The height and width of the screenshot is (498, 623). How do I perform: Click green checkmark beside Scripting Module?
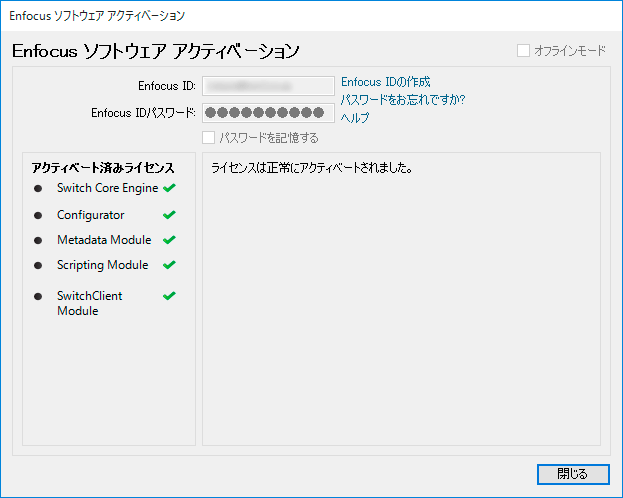[169, 265]
